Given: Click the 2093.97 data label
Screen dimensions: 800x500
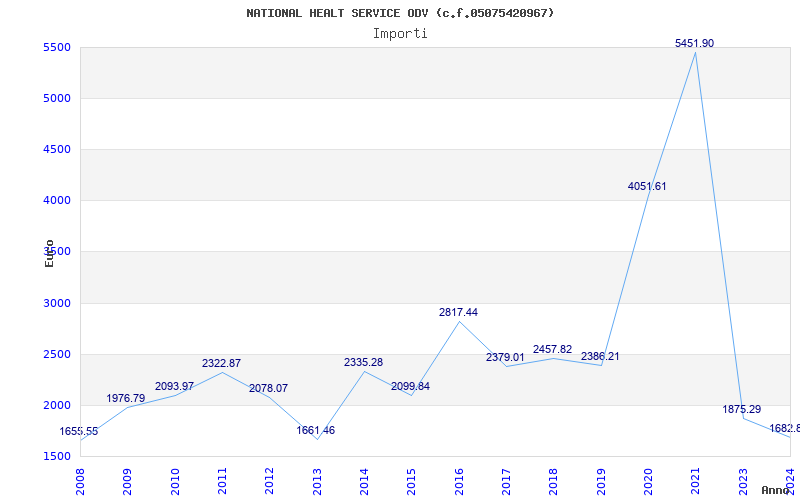Looking at the screenshot, I should [174, 386].
